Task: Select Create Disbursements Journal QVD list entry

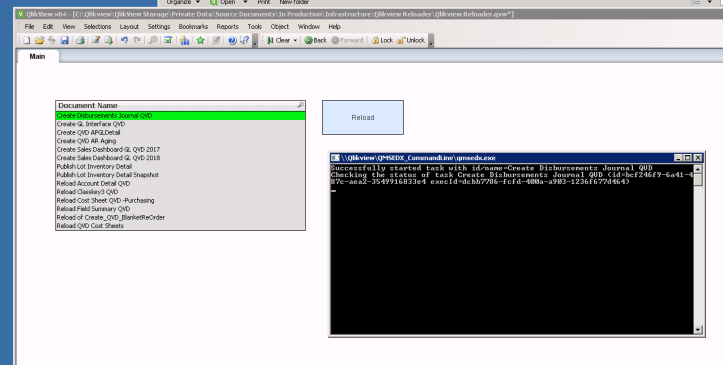Action: click(180, 116)
